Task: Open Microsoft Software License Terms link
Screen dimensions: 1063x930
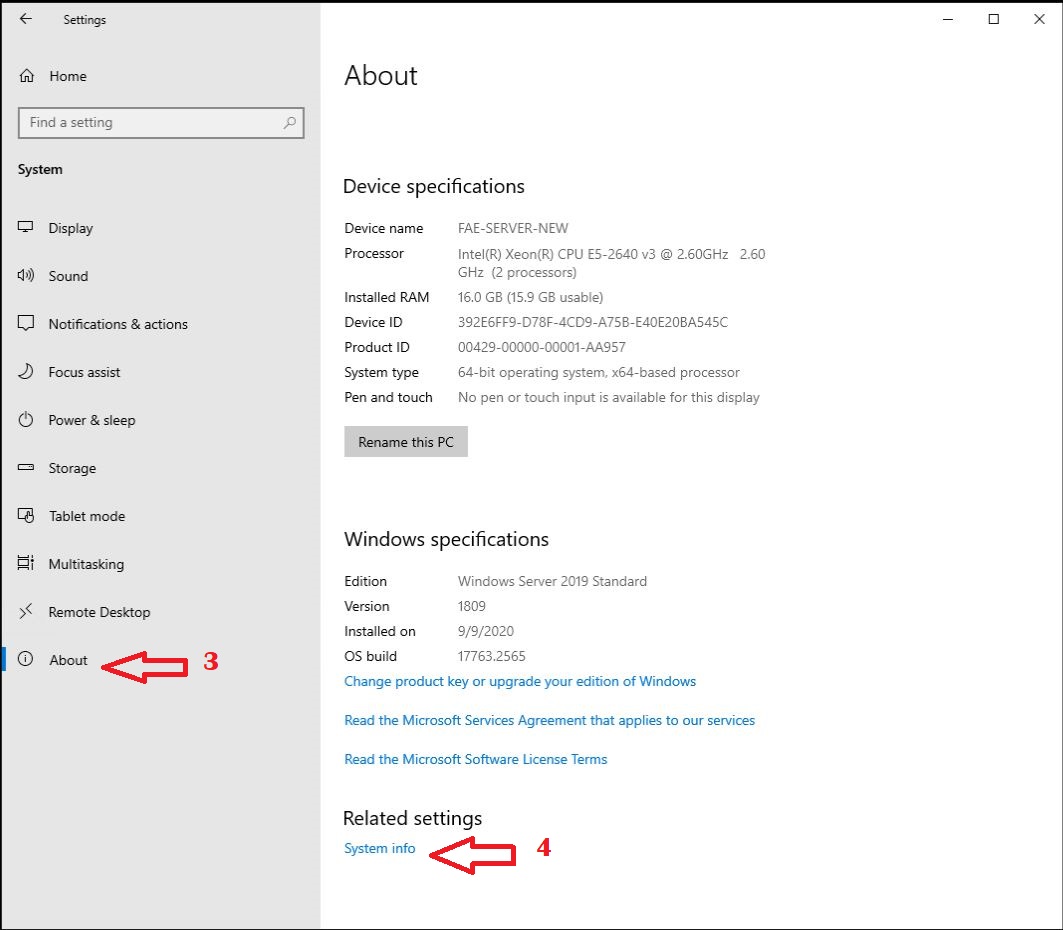Action: click(475, 759)
